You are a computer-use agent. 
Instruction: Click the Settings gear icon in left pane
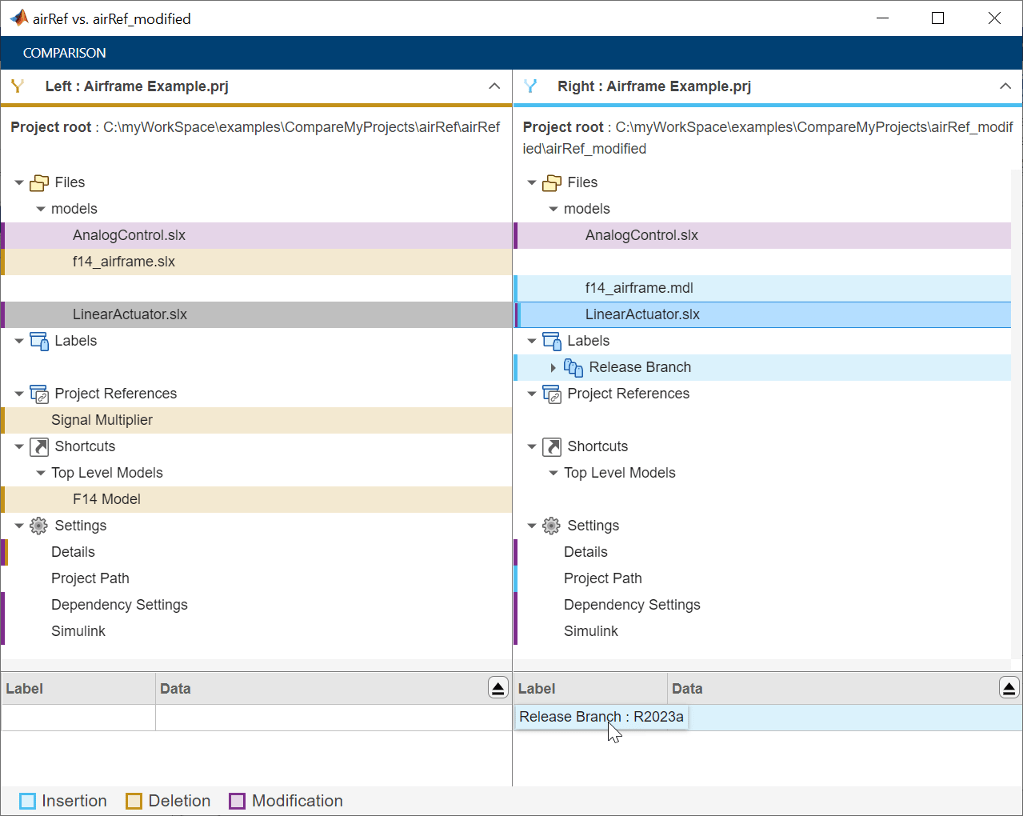point(40,526)
